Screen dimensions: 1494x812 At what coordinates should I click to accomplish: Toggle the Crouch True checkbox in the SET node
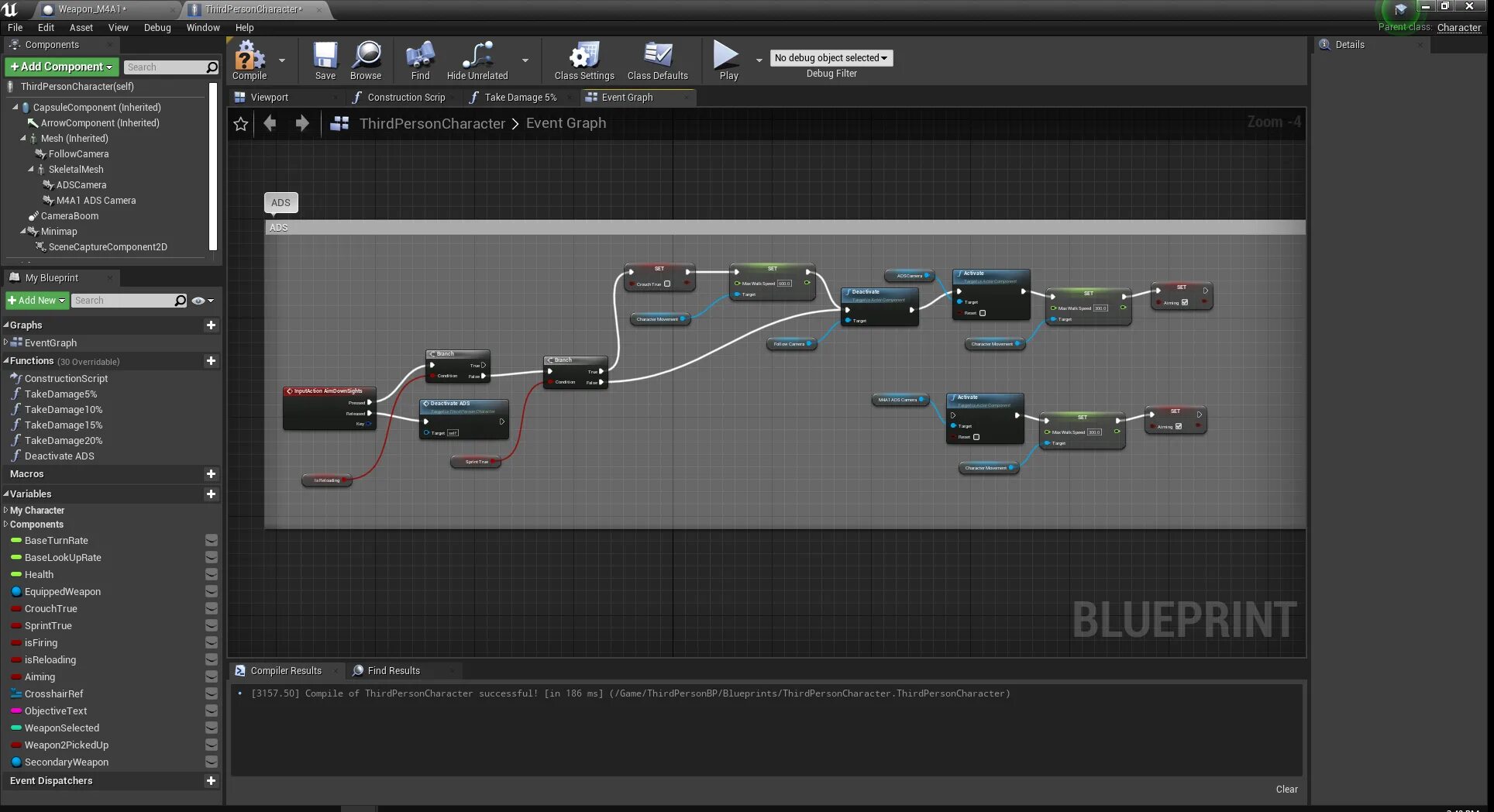pos(667,284)
